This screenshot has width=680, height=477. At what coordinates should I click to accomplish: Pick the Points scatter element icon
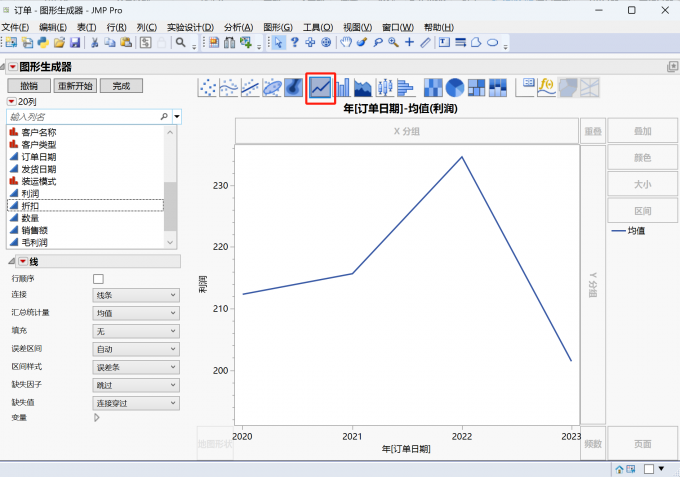208,88
